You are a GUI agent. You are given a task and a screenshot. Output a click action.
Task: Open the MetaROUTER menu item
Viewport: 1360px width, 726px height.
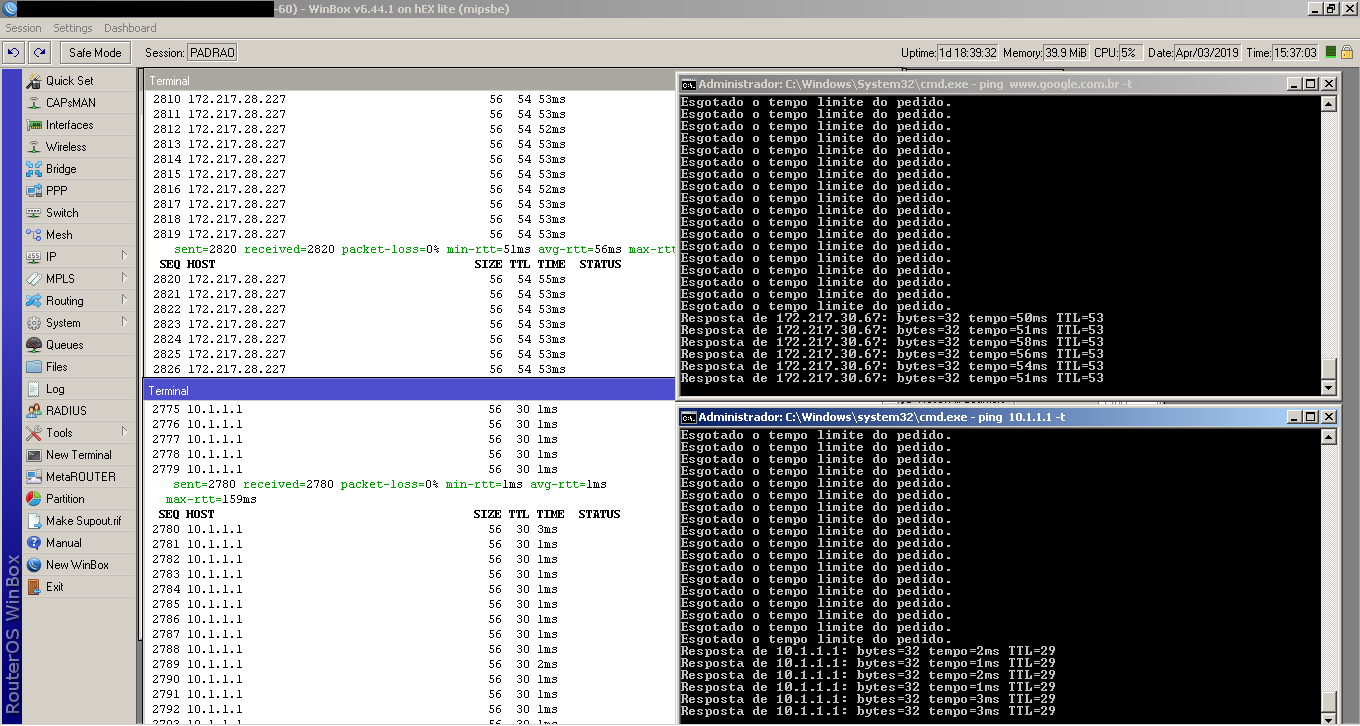tap(78, 477)
